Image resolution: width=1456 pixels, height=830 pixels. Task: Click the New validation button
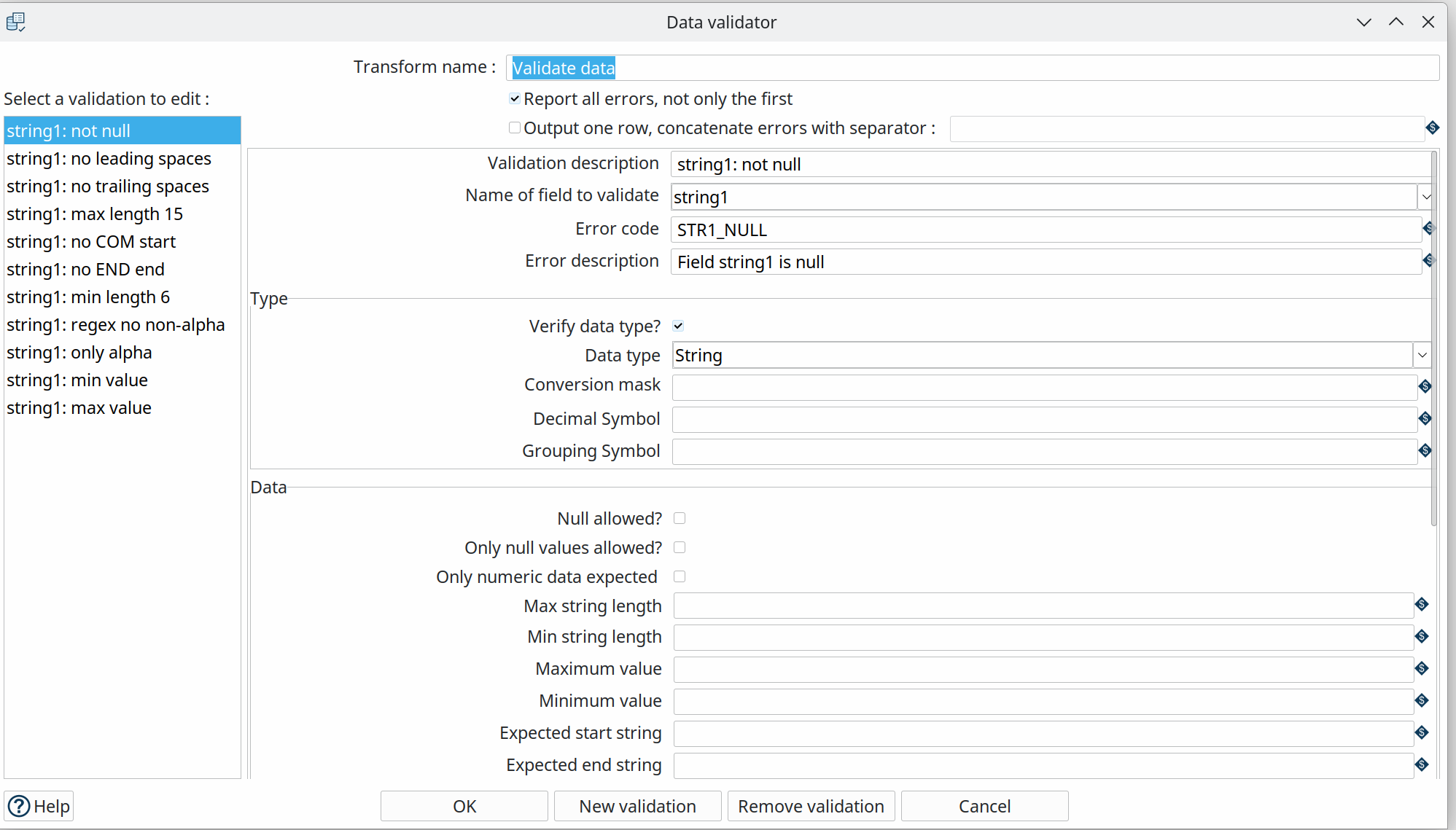pyautogui.click(x=637, y=806)
